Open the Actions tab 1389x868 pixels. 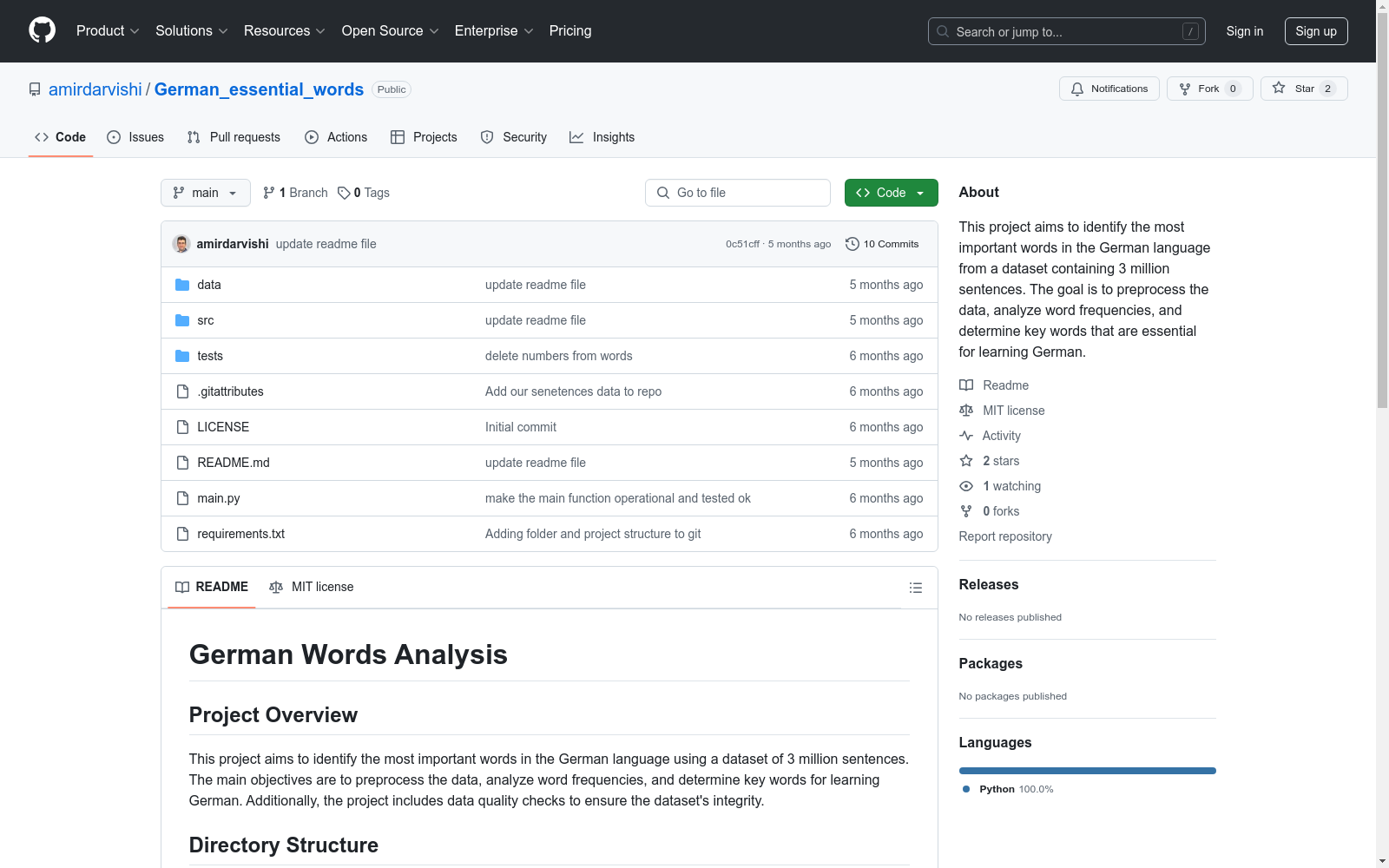coord(336,137)
